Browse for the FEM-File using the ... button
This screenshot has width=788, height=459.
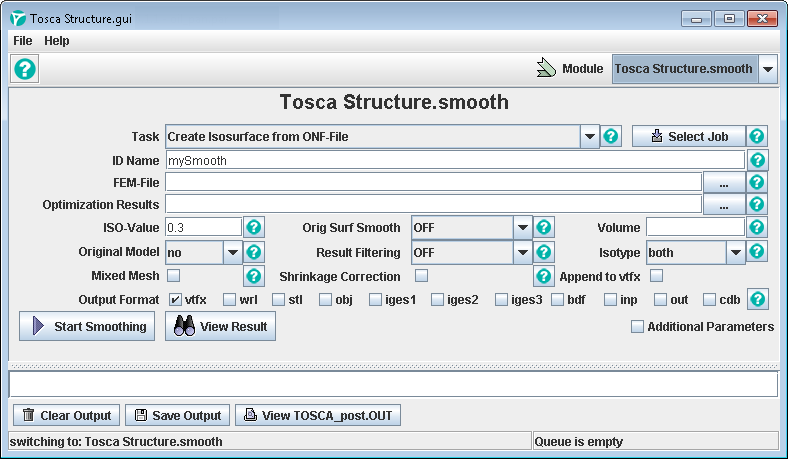click(x=723, y=182)
